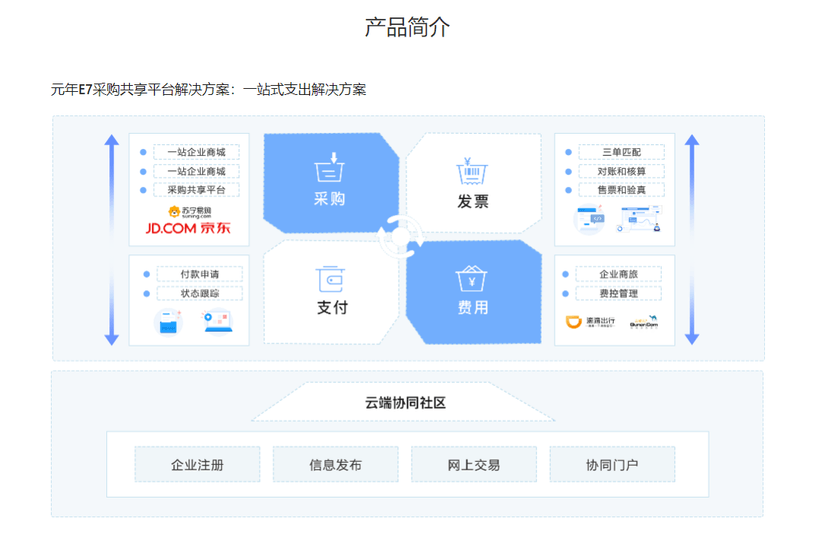Click the 支付 wallet icon
The image size is (828, 553).
pyautogui.click(x=330, y=277)
